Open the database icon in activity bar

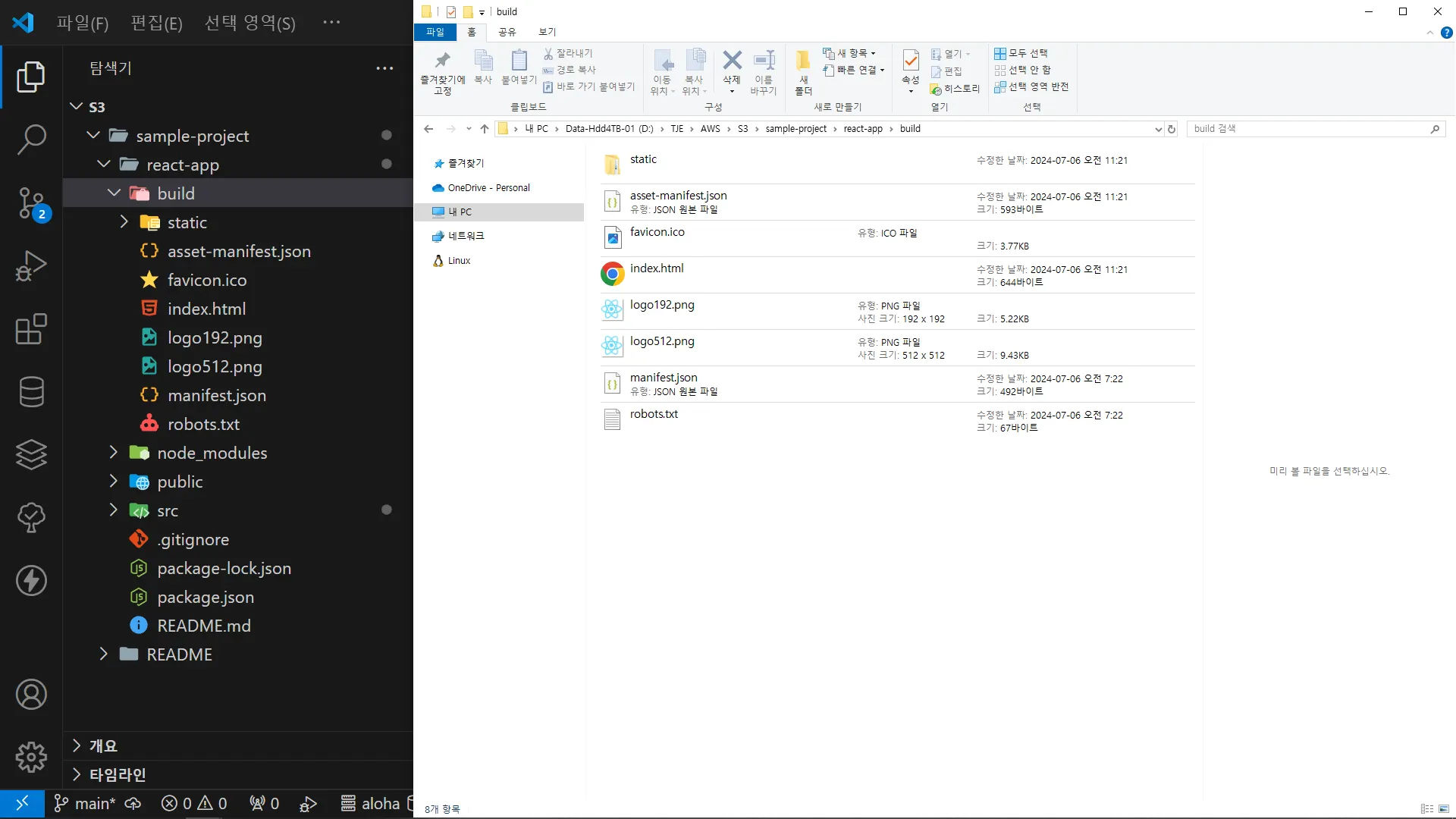pos(31,392)
